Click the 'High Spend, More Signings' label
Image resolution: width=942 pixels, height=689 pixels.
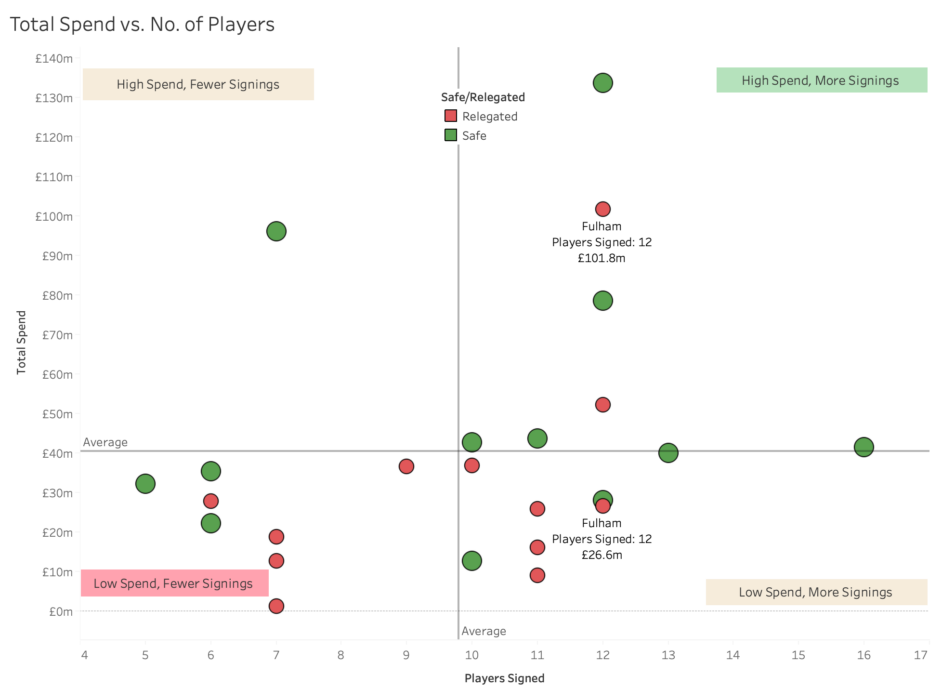821,80
